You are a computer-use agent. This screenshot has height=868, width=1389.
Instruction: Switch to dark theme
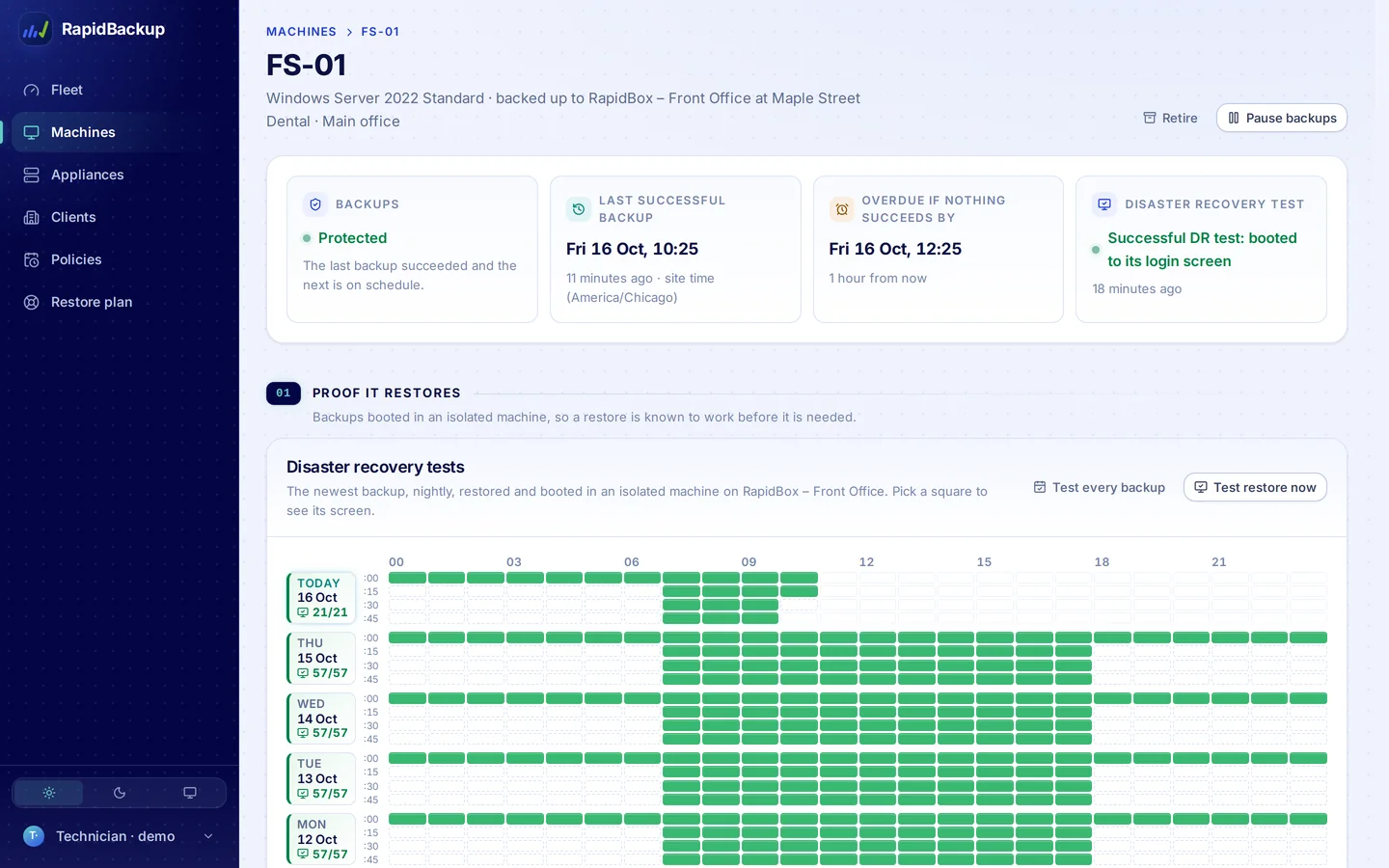point(120,793)
